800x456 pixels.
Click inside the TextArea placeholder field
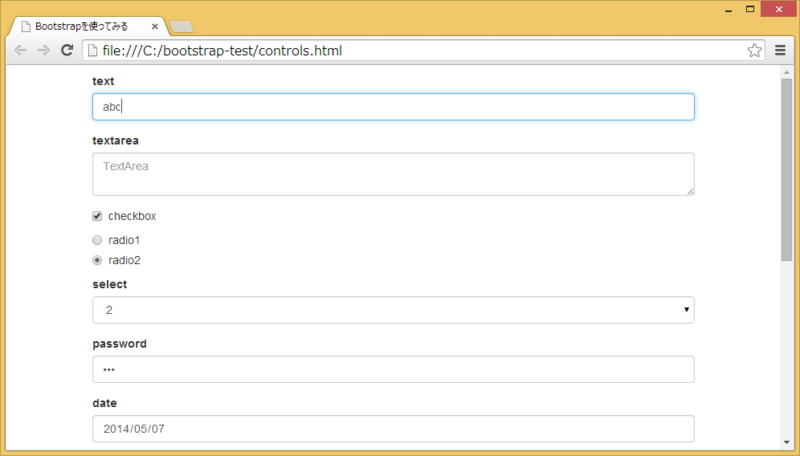tap(393, 174)
